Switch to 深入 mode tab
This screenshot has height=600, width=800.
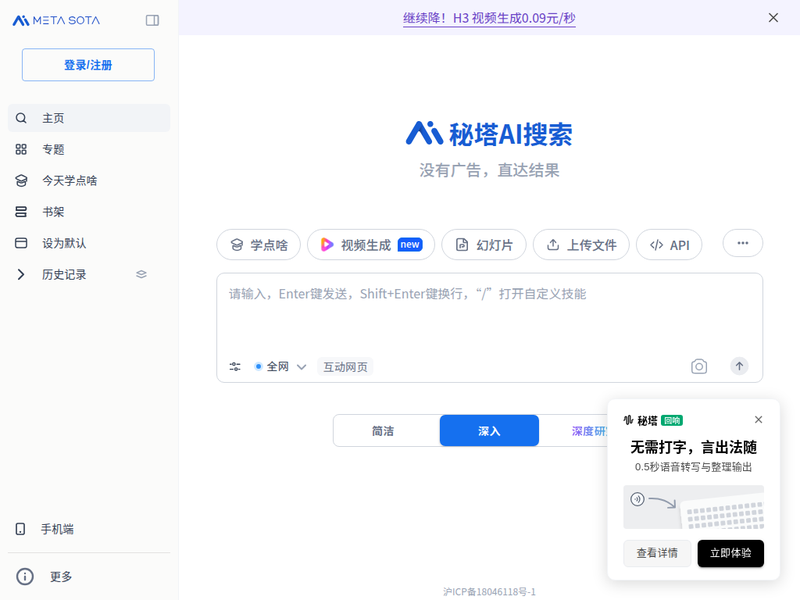pyautogui.click(x=489, y=431)
